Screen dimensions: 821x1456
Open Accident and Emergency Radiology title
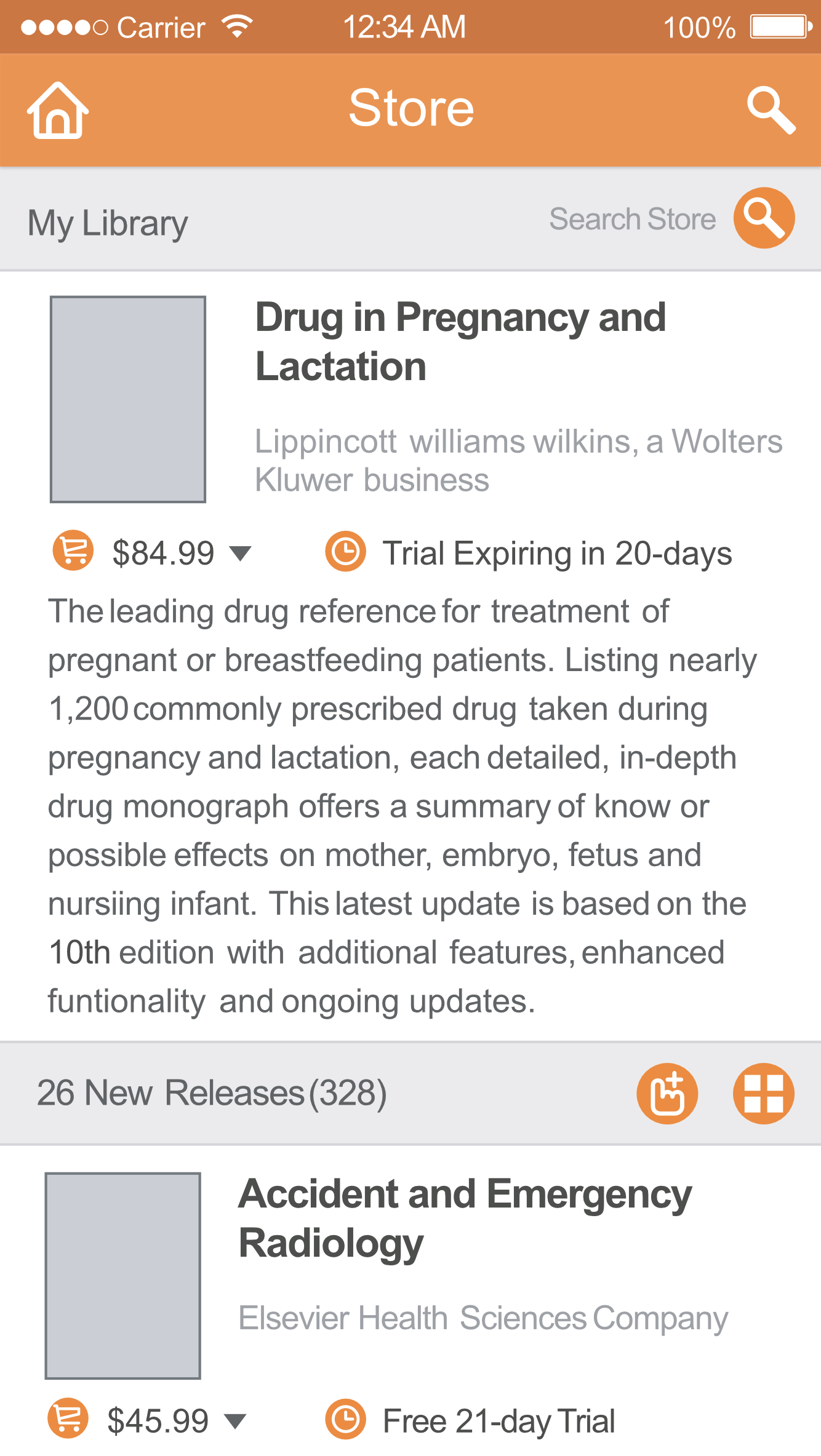point(465,1218)
